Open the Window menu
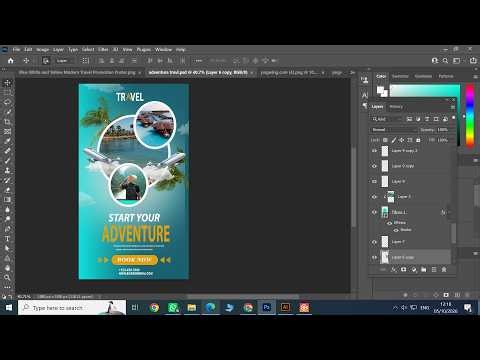 point(163,49)
